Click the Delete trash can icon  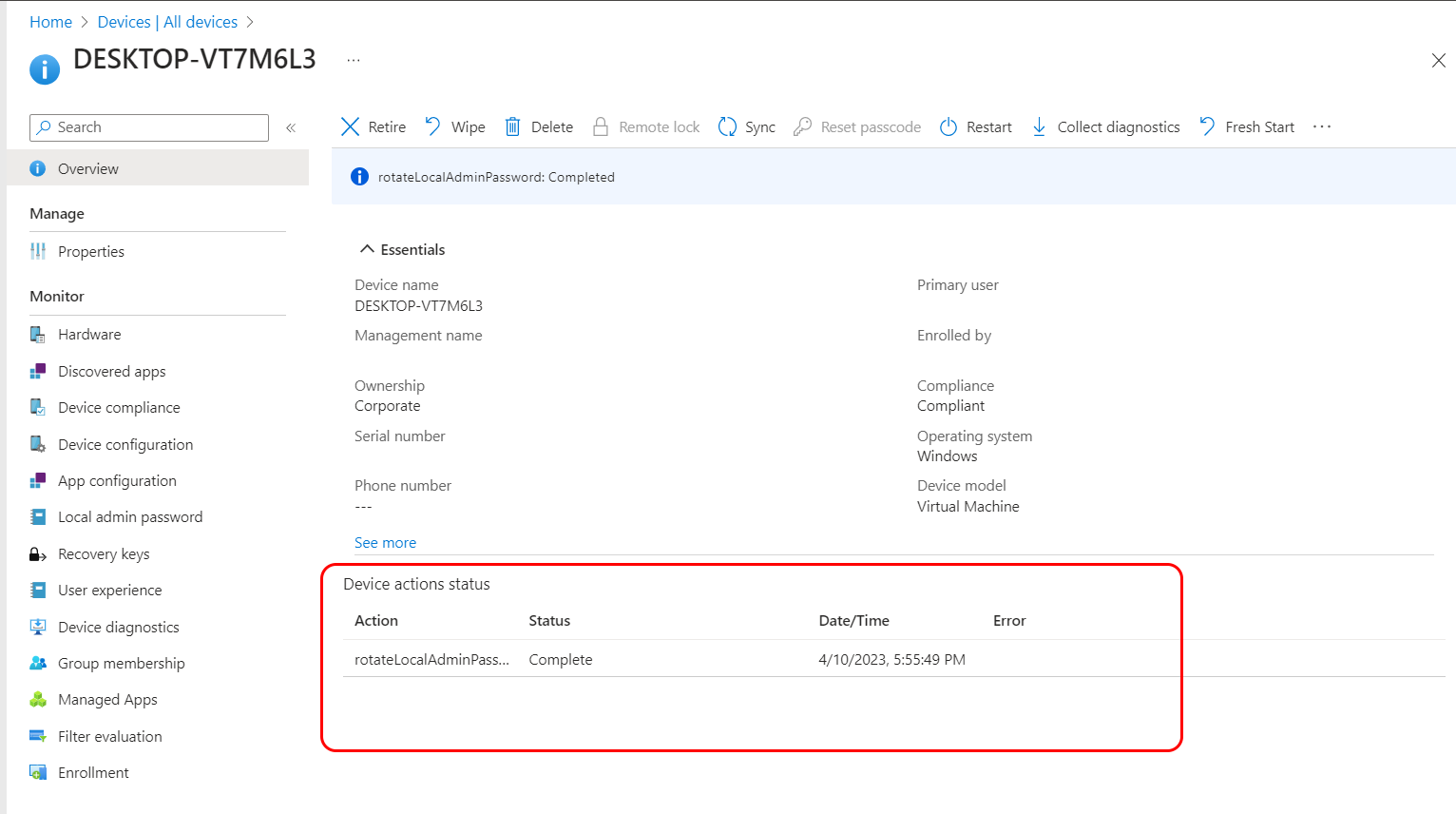coord(512,126)
